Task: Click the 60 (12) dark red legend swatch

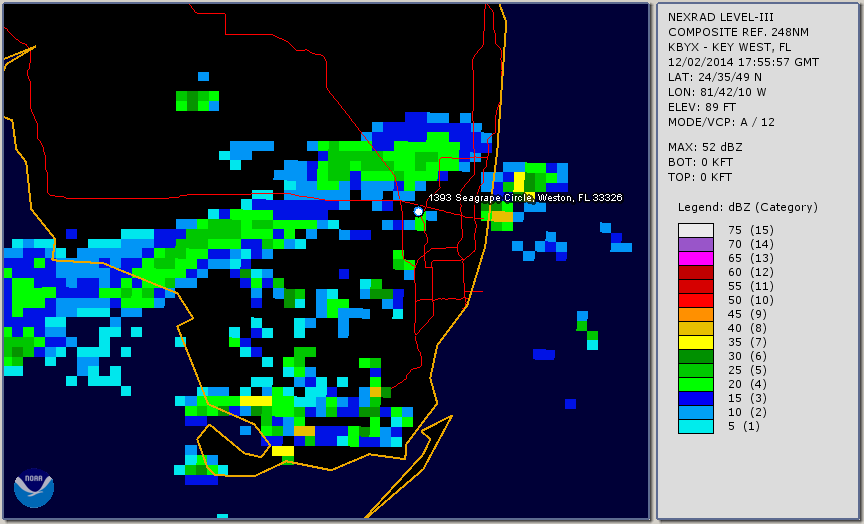Action: 696,272
